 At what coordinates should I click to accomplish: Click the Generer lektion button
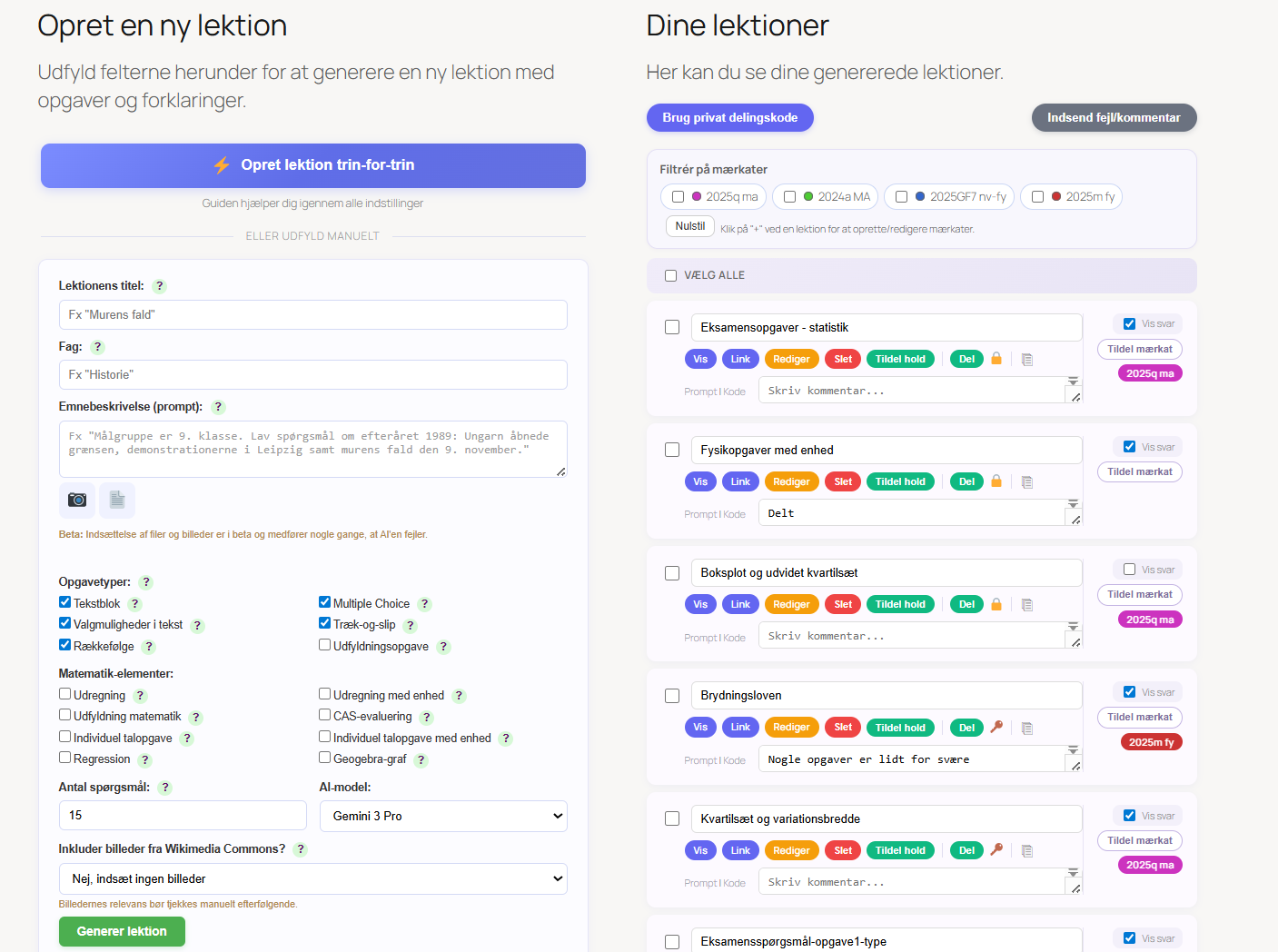coord(122,931)
